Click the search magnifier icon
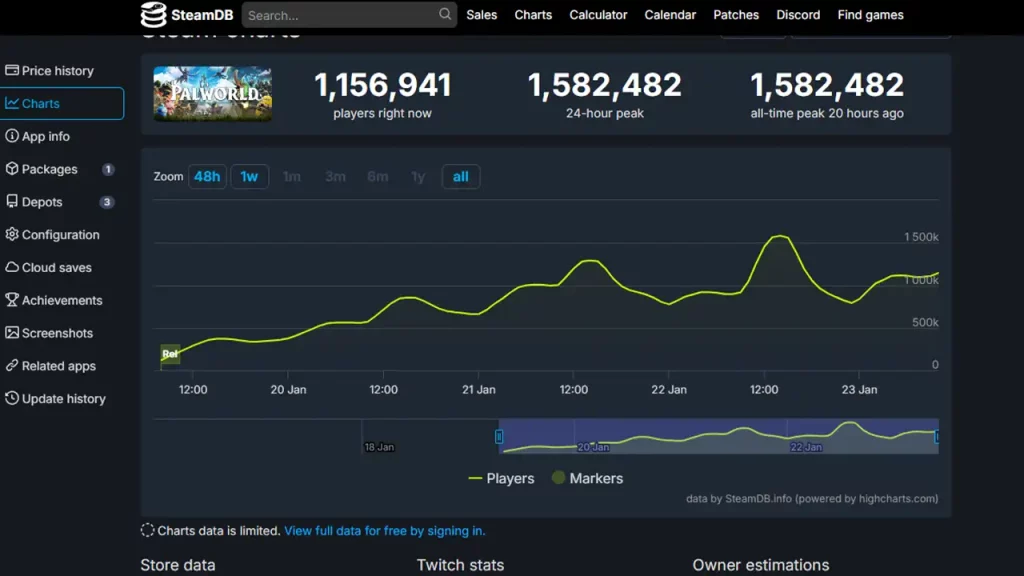This screenshot has height=576, width=1024. click(x=445, y=14)
